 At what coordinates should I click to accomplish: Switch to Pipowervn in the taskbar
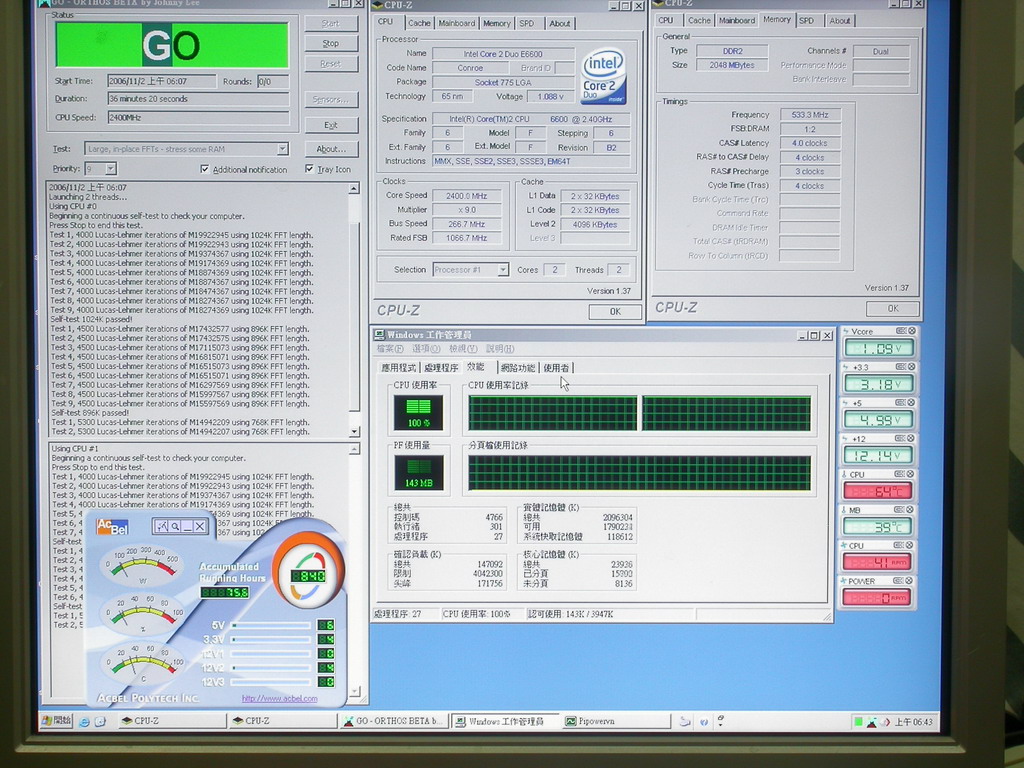[616, 721]
